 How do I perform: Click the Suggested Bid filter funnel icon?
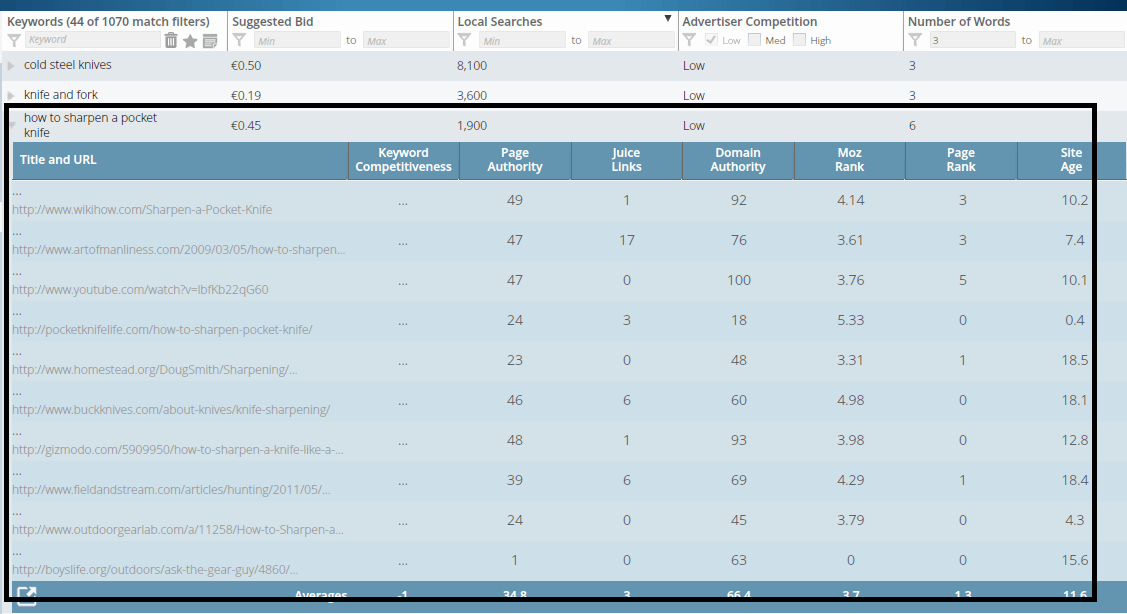239,40
